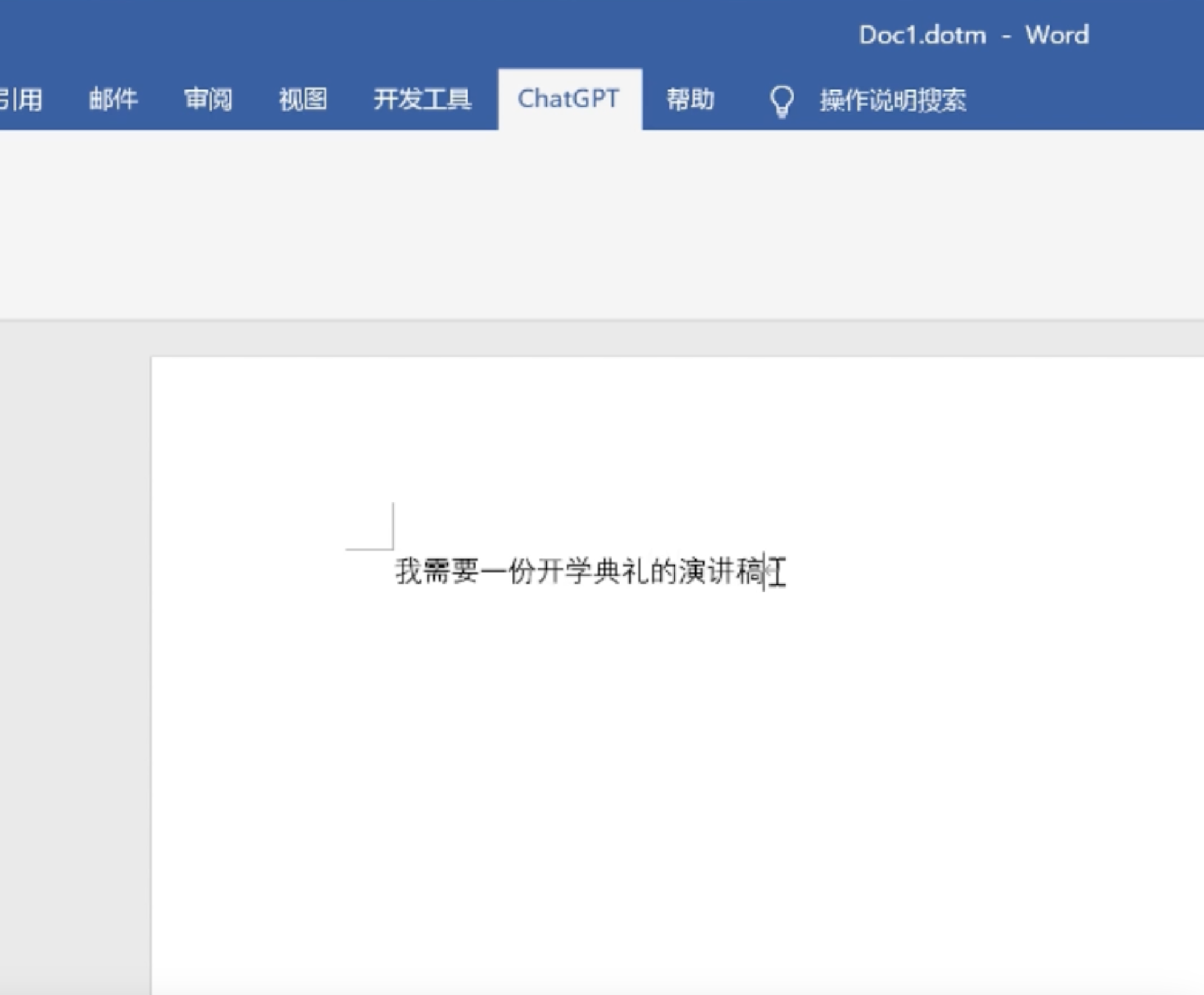
Task: Switch to the 邮件 tab
Action: click(113, 99)
